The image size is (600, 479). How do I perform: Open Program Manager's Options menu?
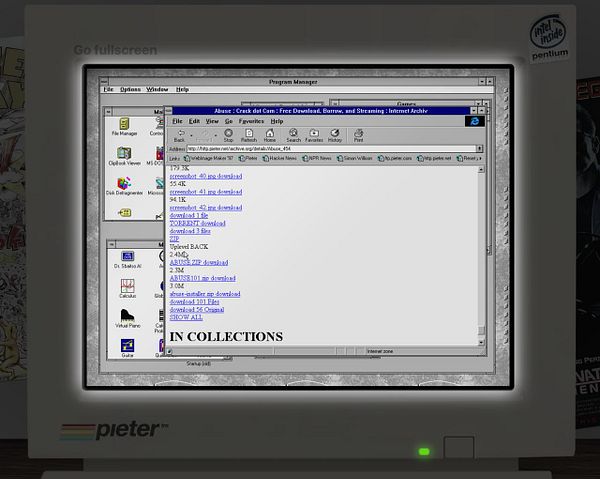tap(130, 90)
